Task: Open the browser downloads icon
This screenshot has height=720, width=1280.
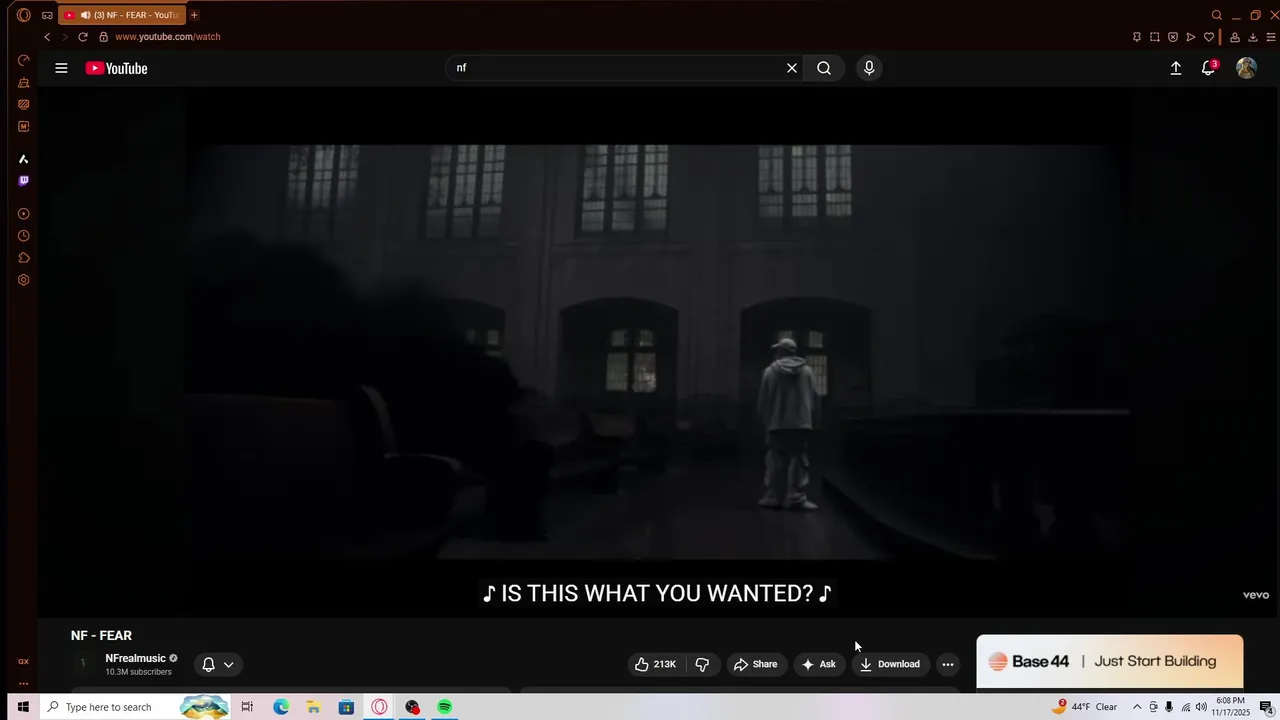Action: coord(1253,37)
